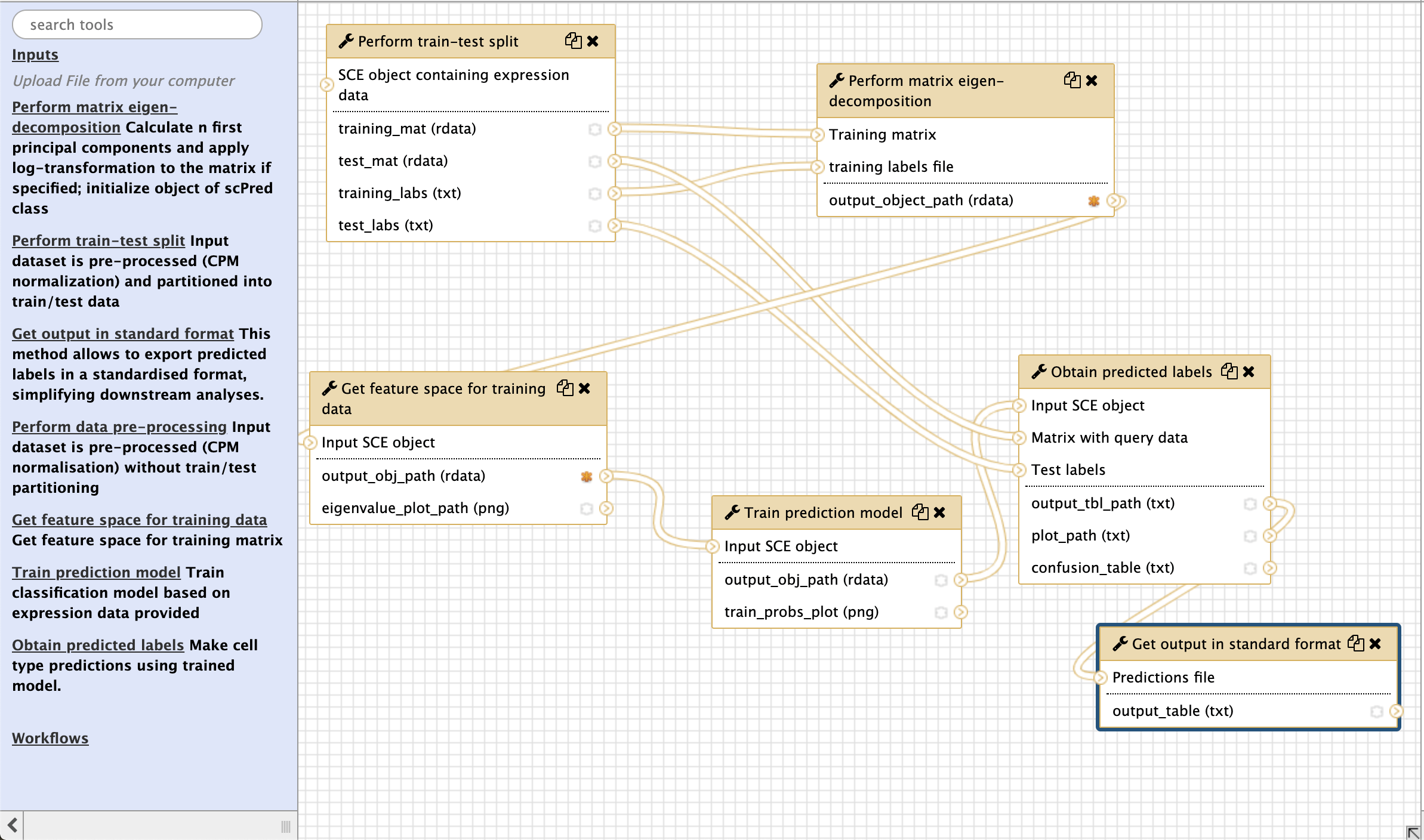Click the training_mat (rdata) output connector

tap(615, 129)
